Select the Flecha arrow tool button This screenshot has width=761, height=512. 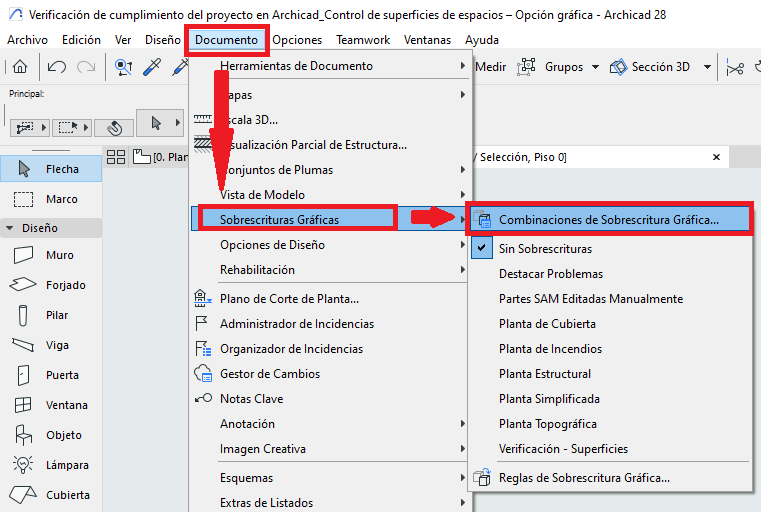[x=51, y=169]
